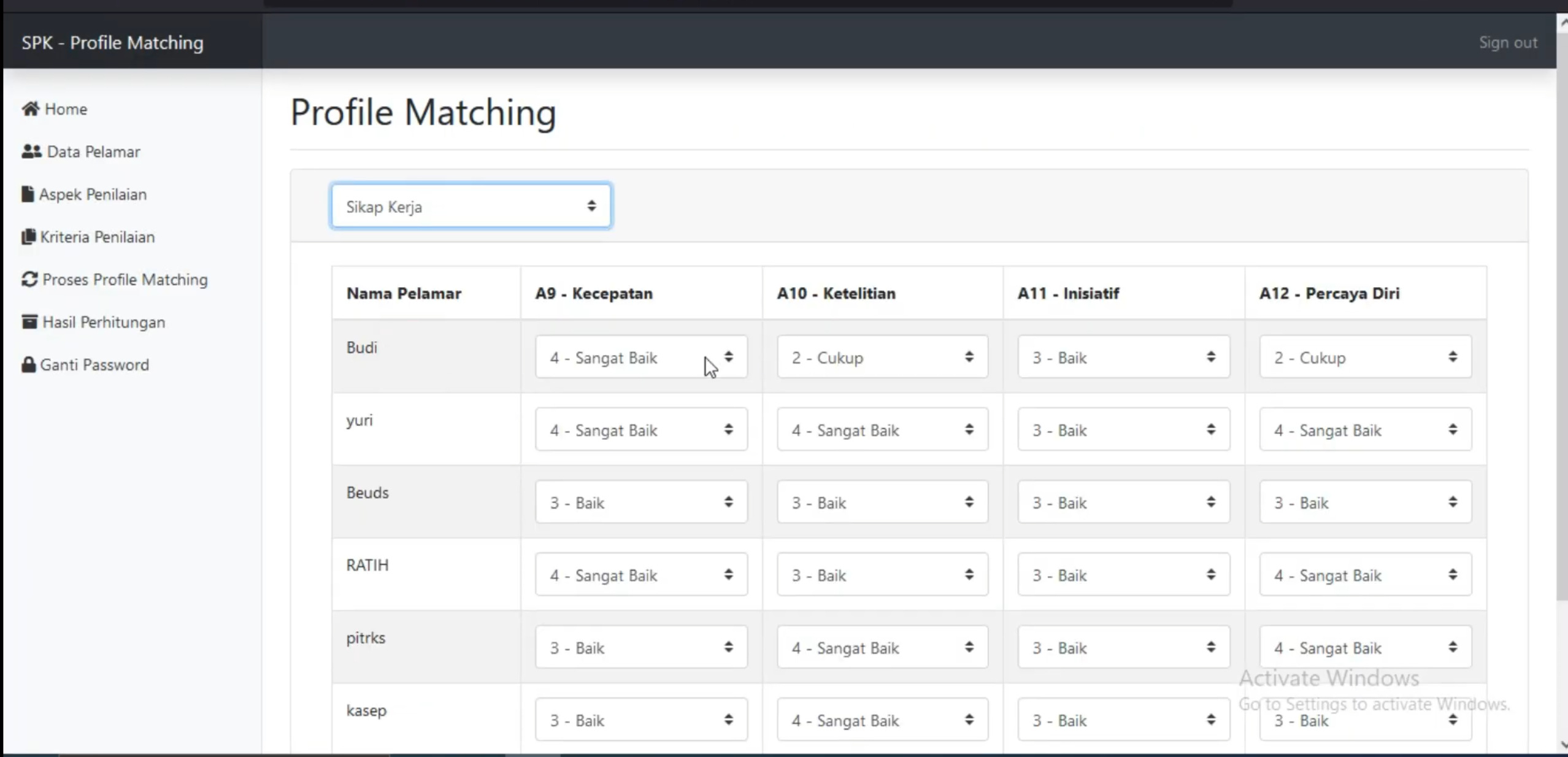Open Budi's A10 Ketelitian dropdown
This screenshot has width=1568, height=757.
(x=882, y=356)
